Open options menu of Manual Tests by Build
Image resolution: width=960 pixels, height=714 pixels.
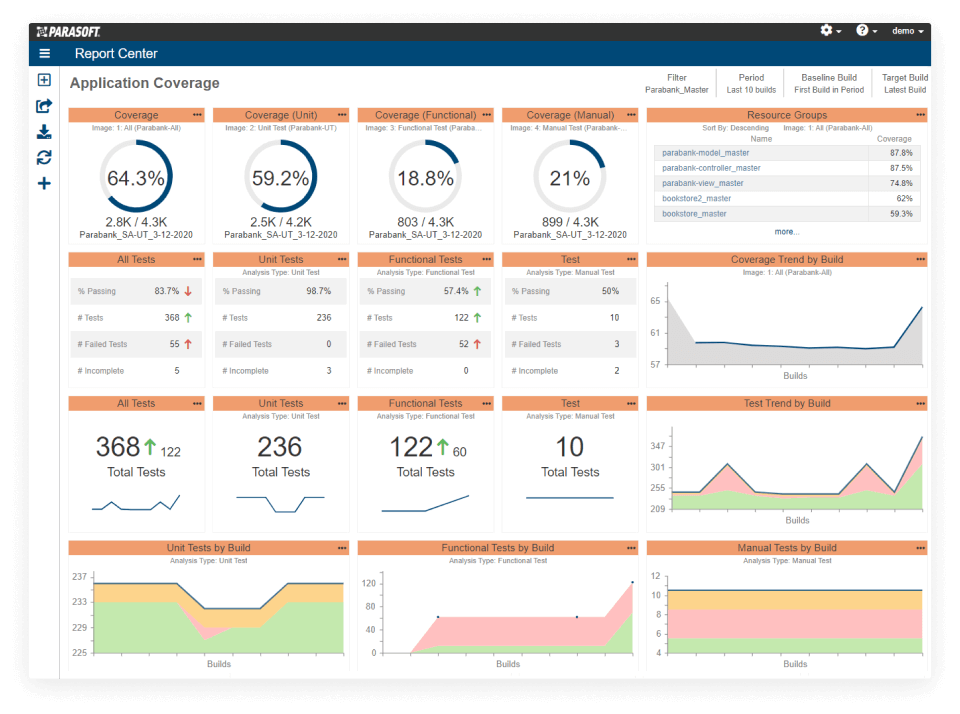920,547
